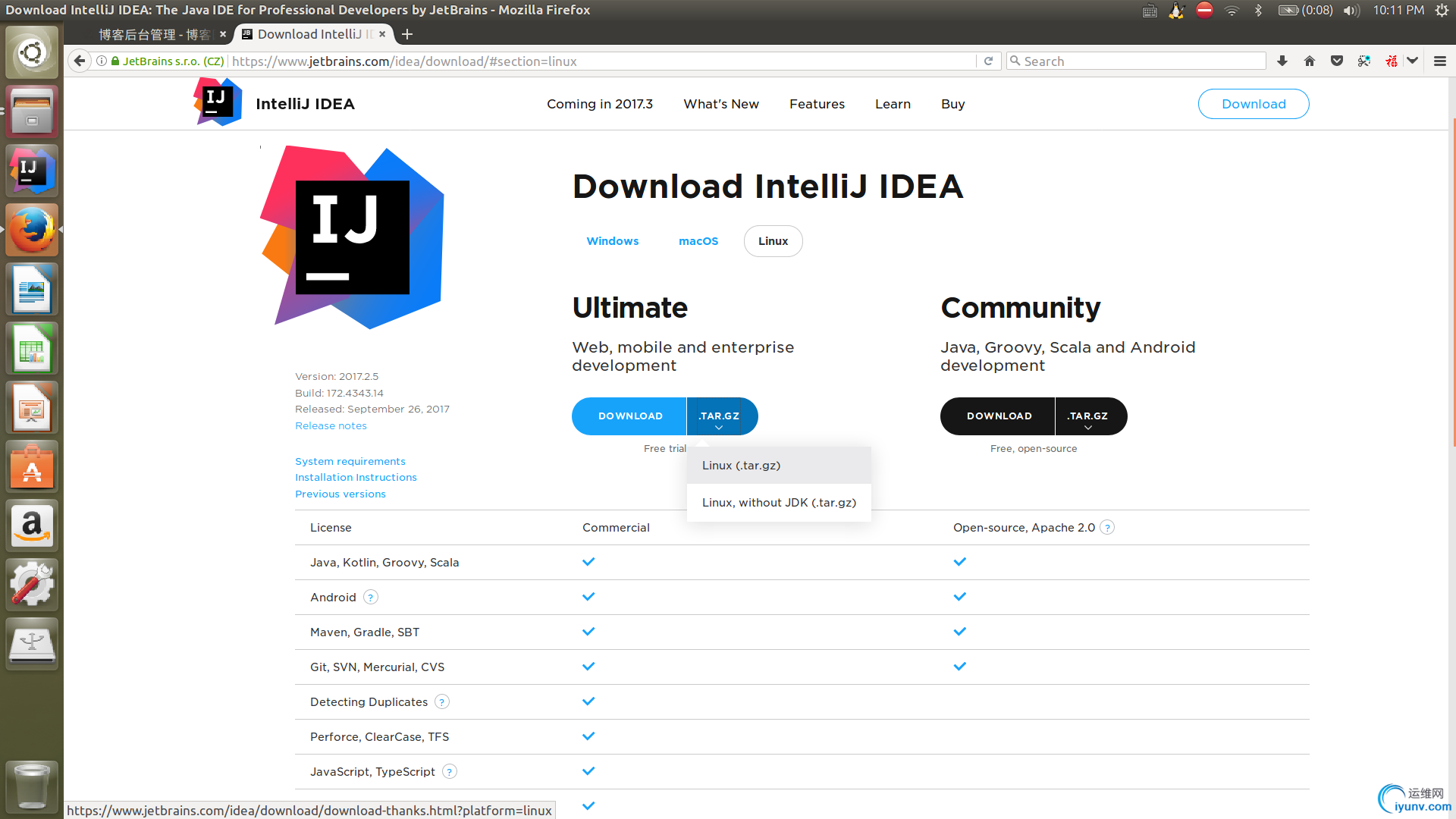Open Buy nav item
Viewport: 1456px width, 819px height.
(953, 104)
